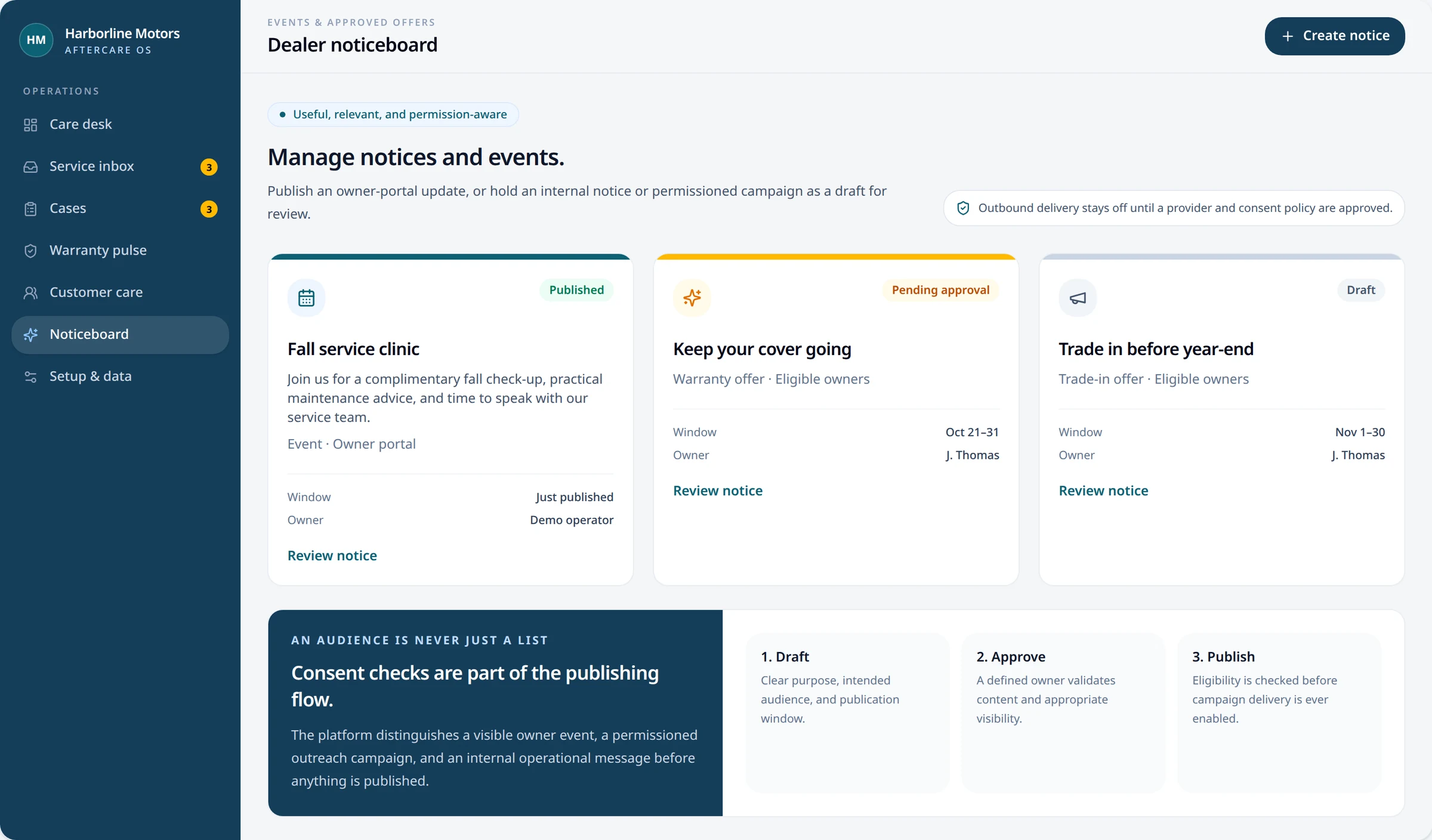Viewport: 1432px width, 840px height.
Task: Open Setup & data
Action: (120, 376)
